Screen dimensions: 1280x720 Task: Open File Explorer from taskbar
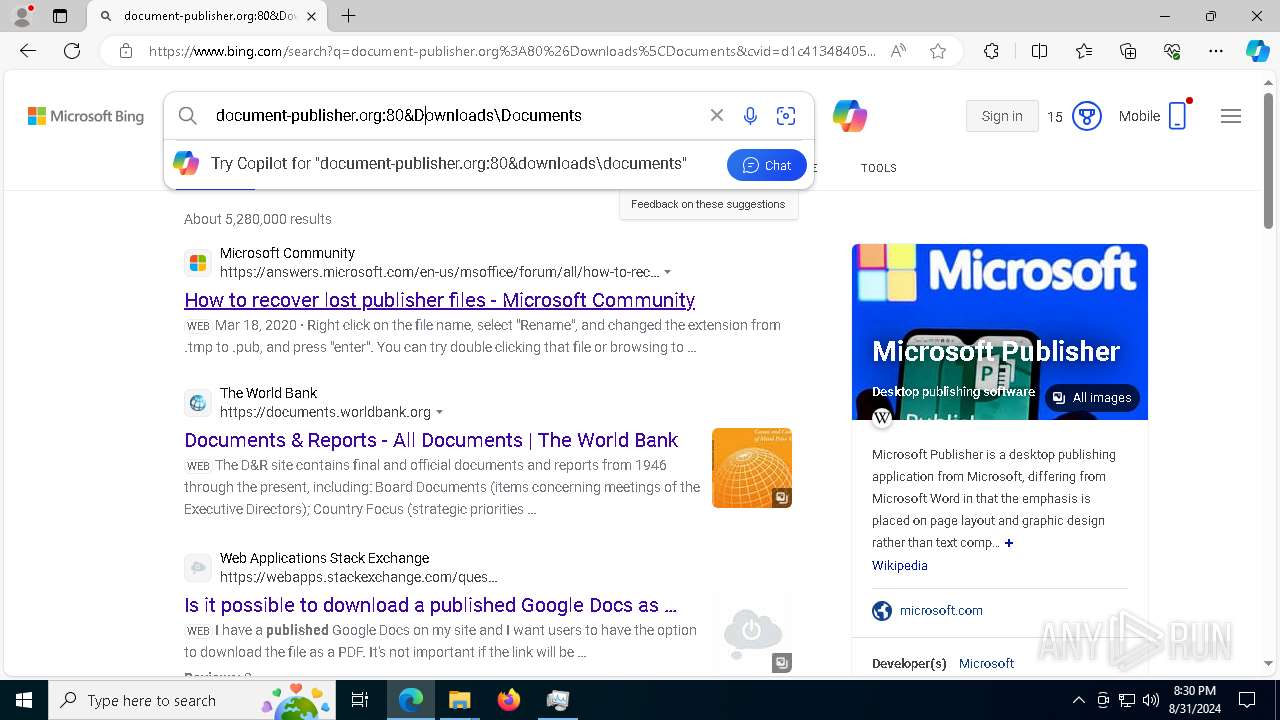[459, 700]
